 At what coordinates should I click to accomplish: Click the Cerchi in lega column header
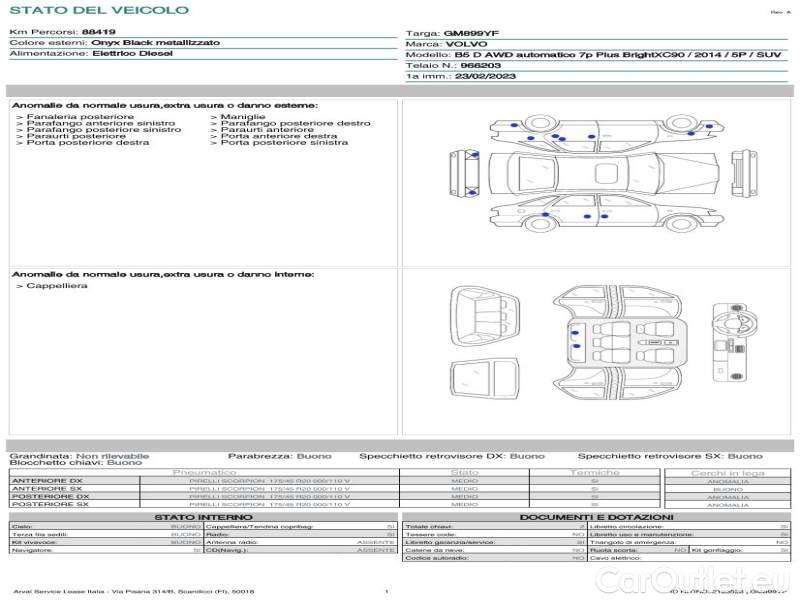[727, 472]
